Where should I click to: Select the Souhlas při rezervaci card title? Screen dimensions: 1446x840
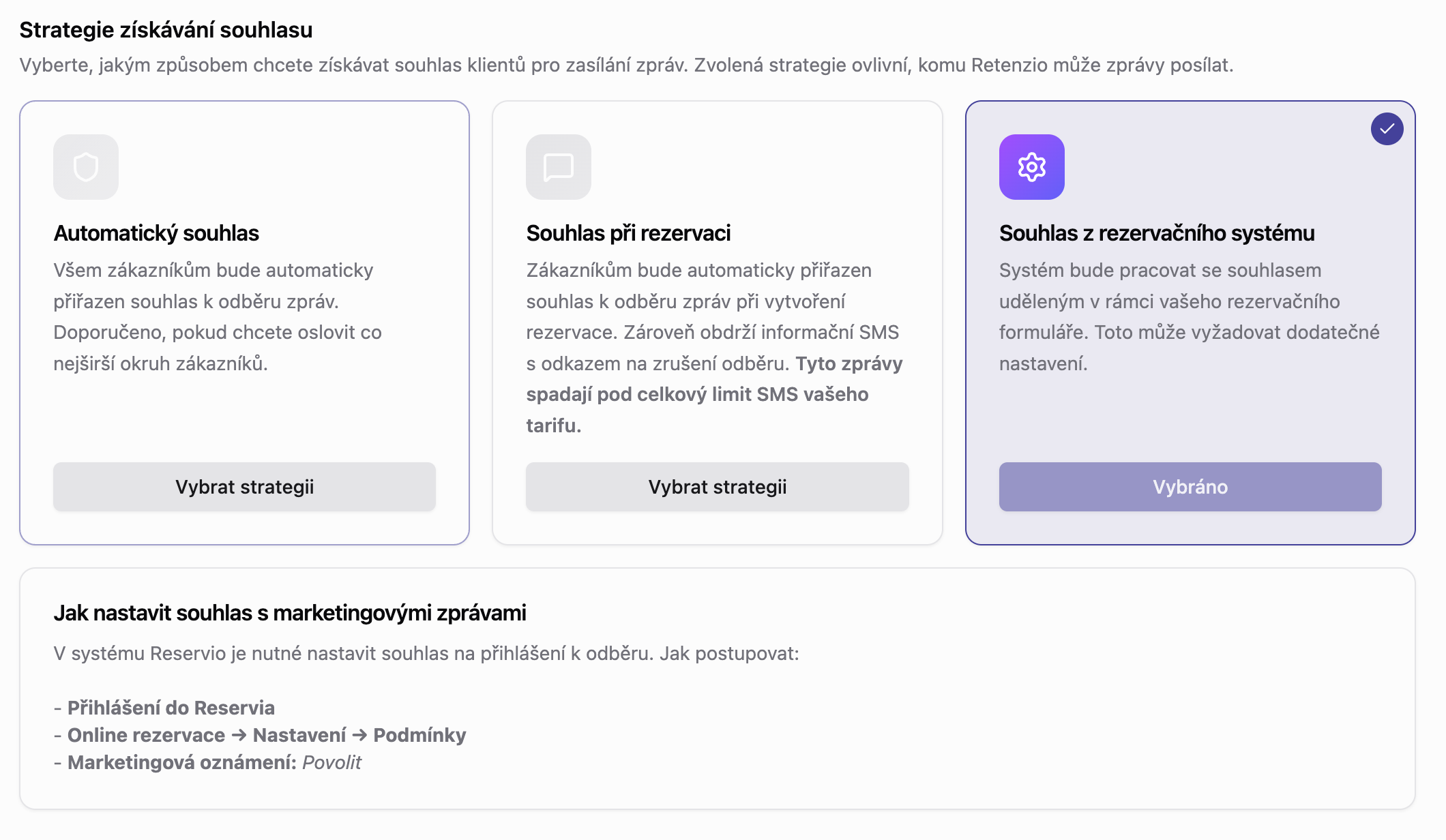tap(628, 233)
